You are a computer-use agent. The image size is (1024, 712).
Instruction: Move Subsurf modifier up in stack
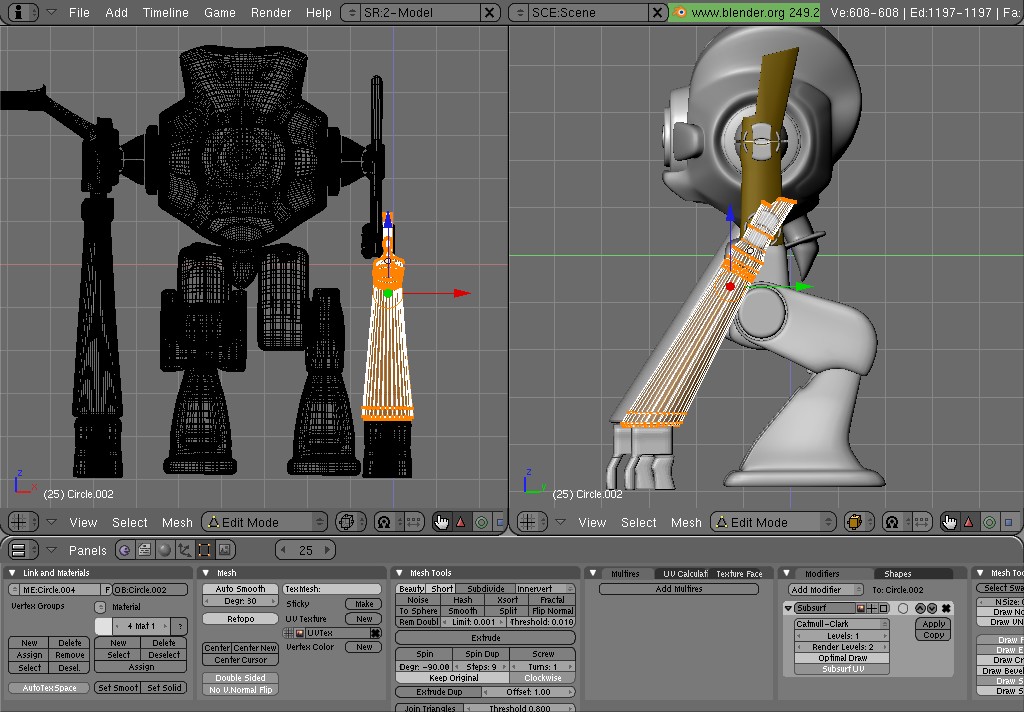click(x=920, y=608)
